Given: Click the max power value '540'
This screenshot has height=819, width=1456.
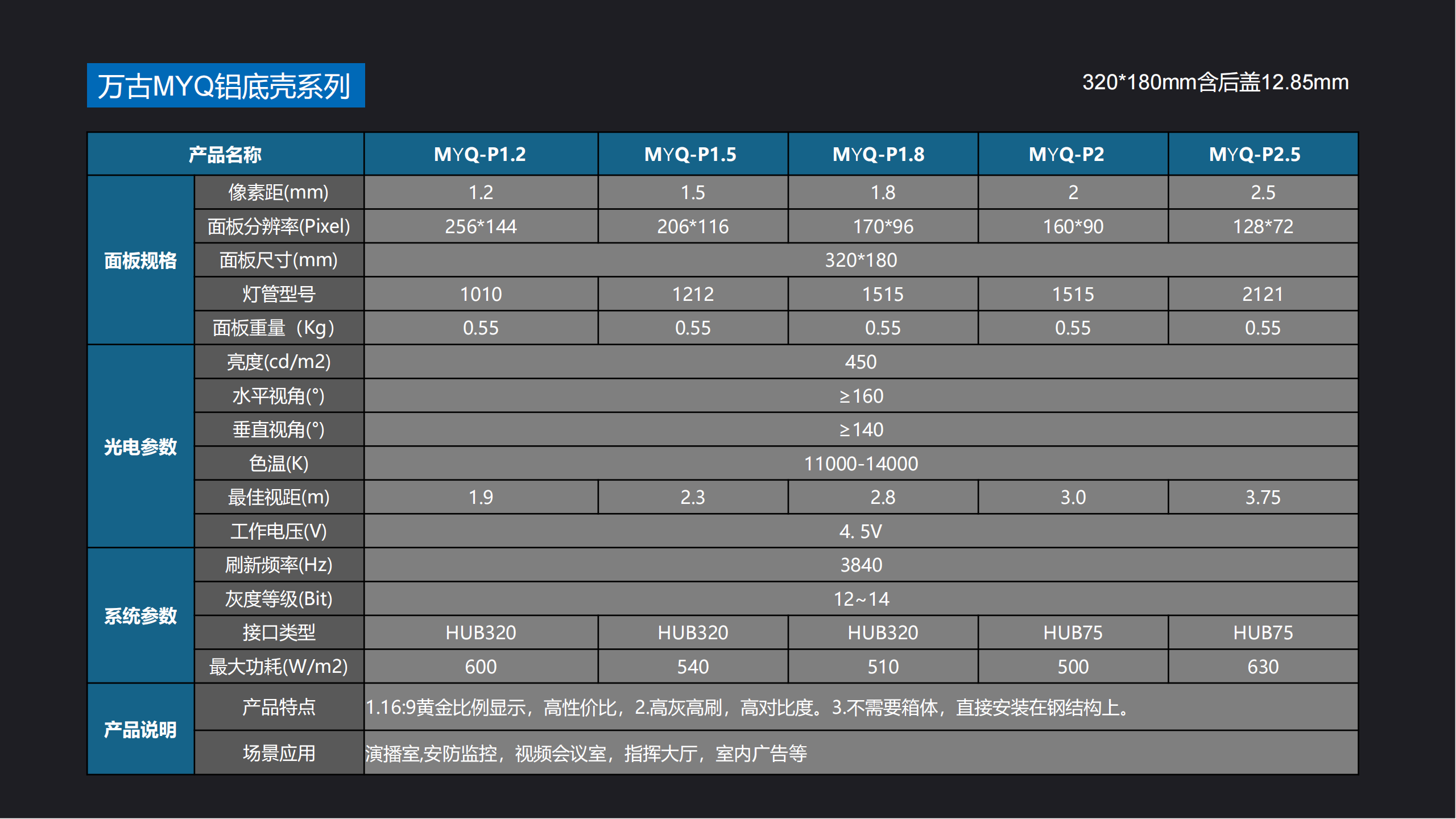Looking at the screenshot, I should [693, 667].
